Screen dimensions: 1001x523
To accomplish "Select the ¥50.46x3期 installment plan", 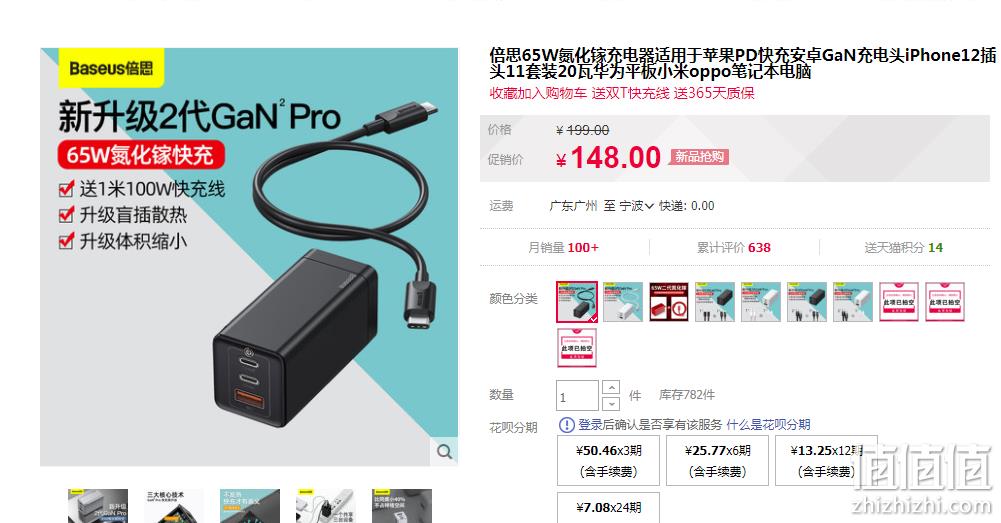I will (x=608, y=460).
